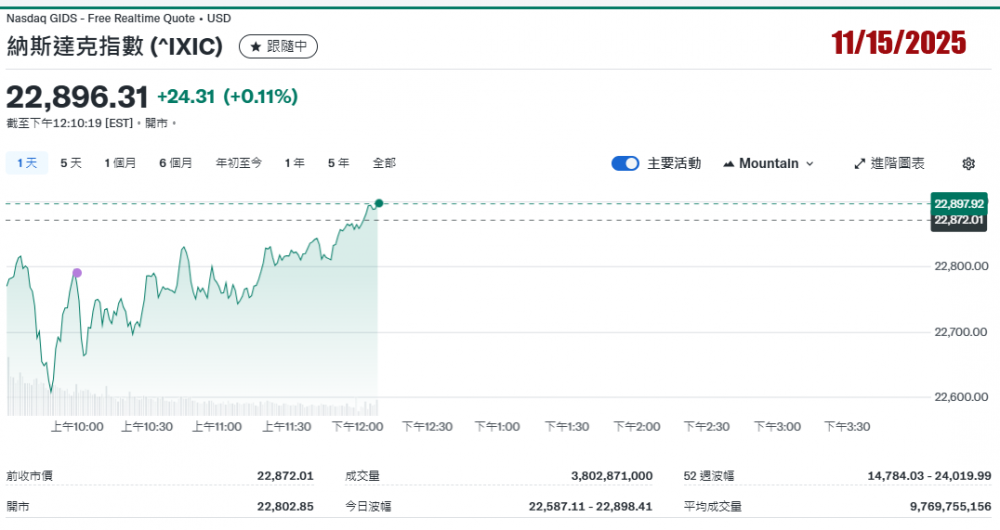1000x530 pixels.
Task: Expand the Mountain chart type dropdown
Action: (768, 164)
